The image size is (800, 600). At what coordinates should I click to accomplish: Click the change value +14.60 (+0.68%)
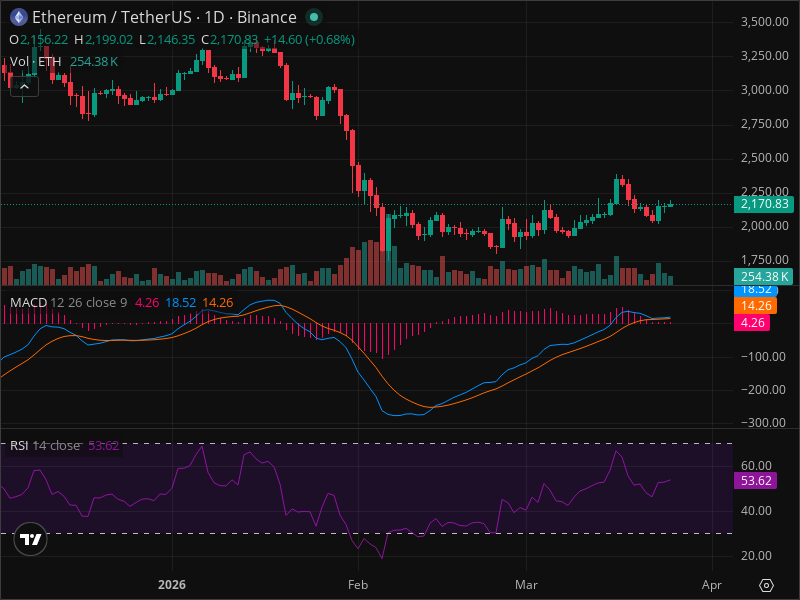[x=309, y=40]
